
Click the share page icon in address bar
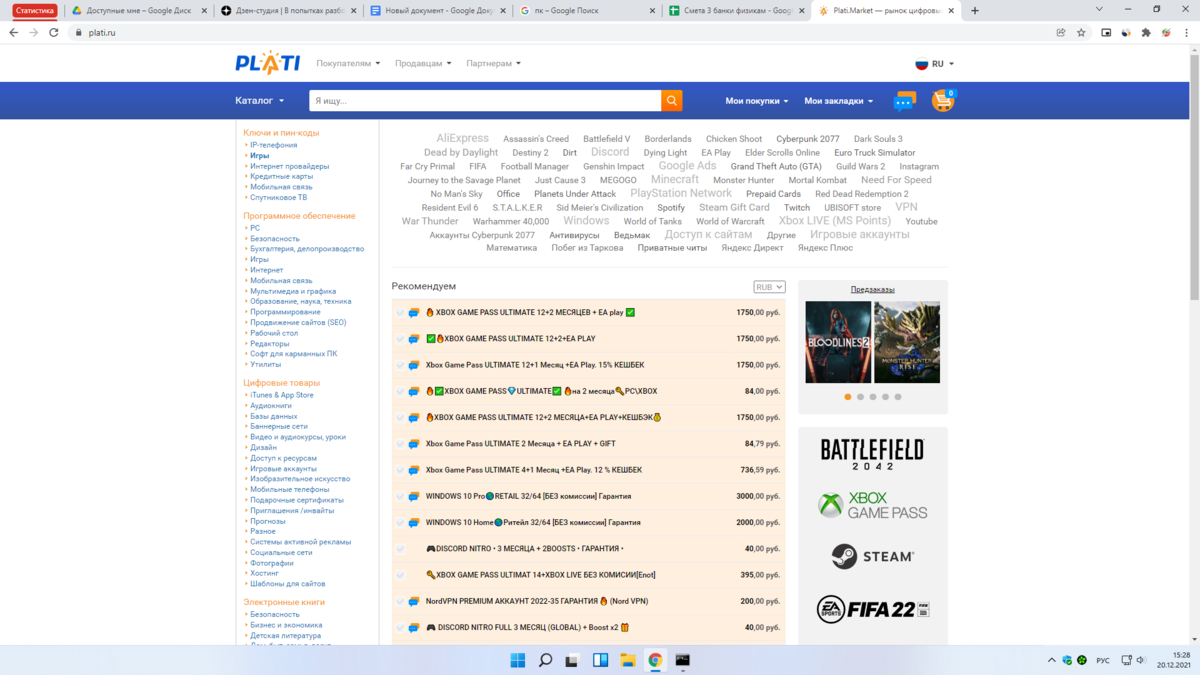click(x=1061, y=32)
